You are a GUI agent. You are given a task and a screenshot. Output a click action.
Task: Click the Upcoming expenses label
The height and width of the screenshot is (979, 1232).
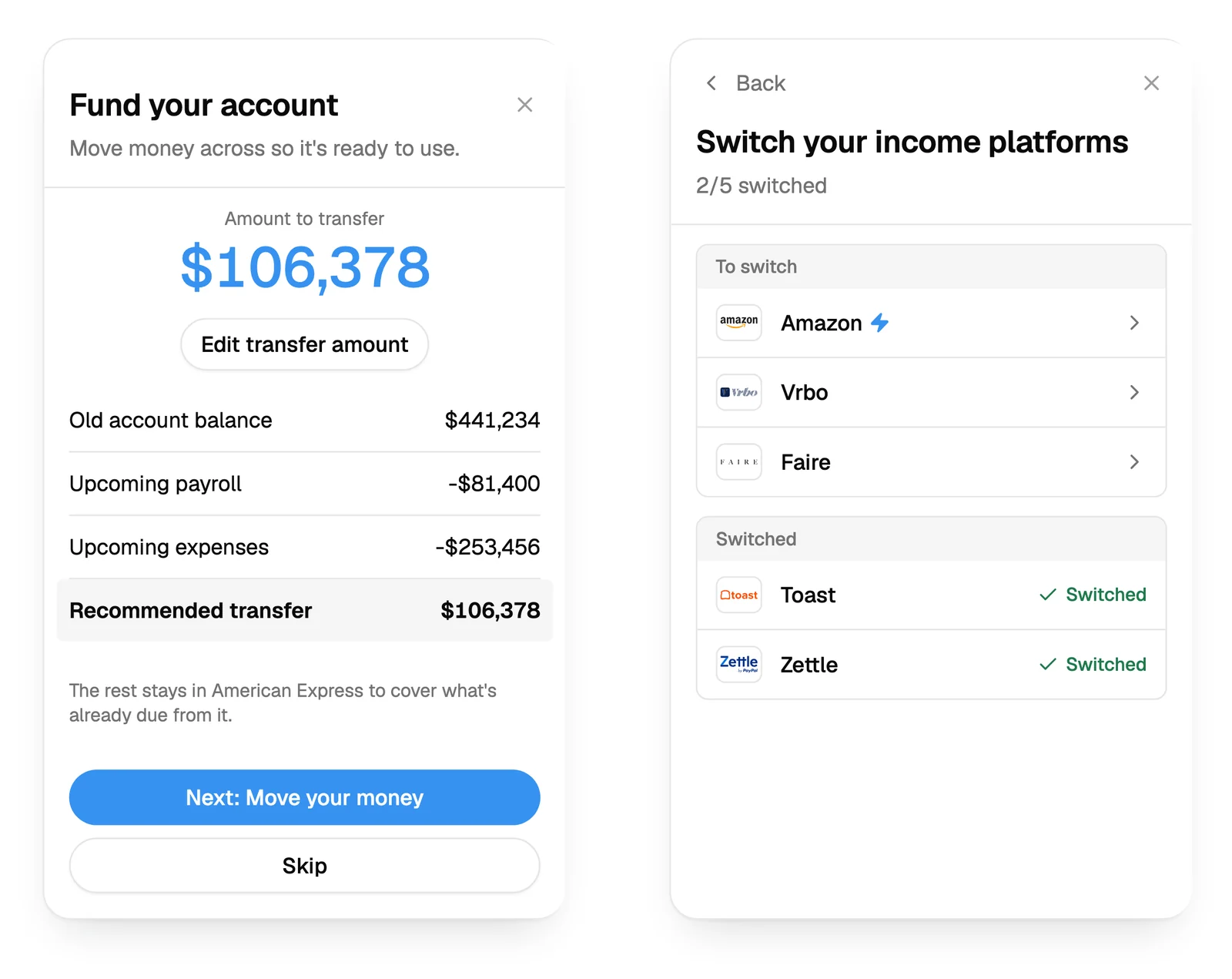click(169, 547)
